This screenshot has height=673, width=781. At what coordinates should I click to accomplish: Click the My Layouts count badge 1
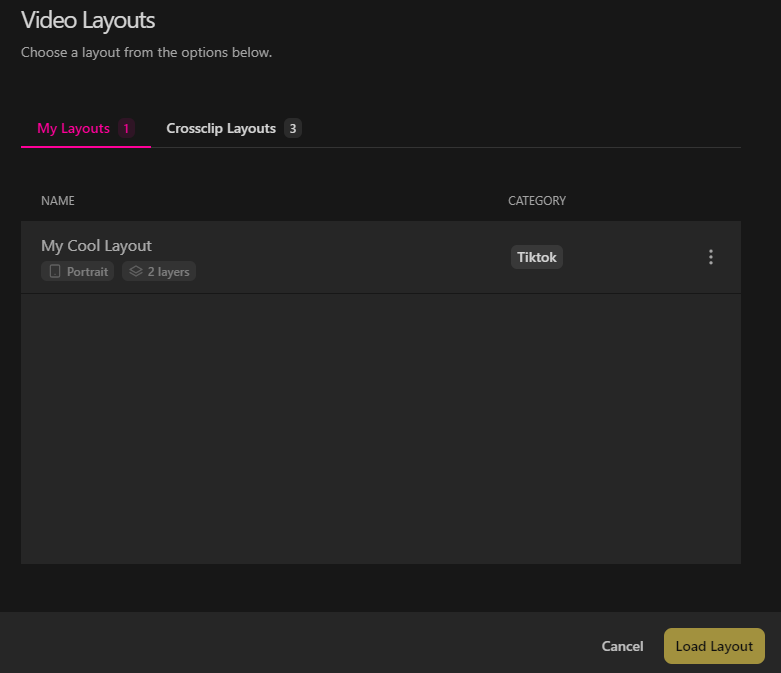click(126, 129)
